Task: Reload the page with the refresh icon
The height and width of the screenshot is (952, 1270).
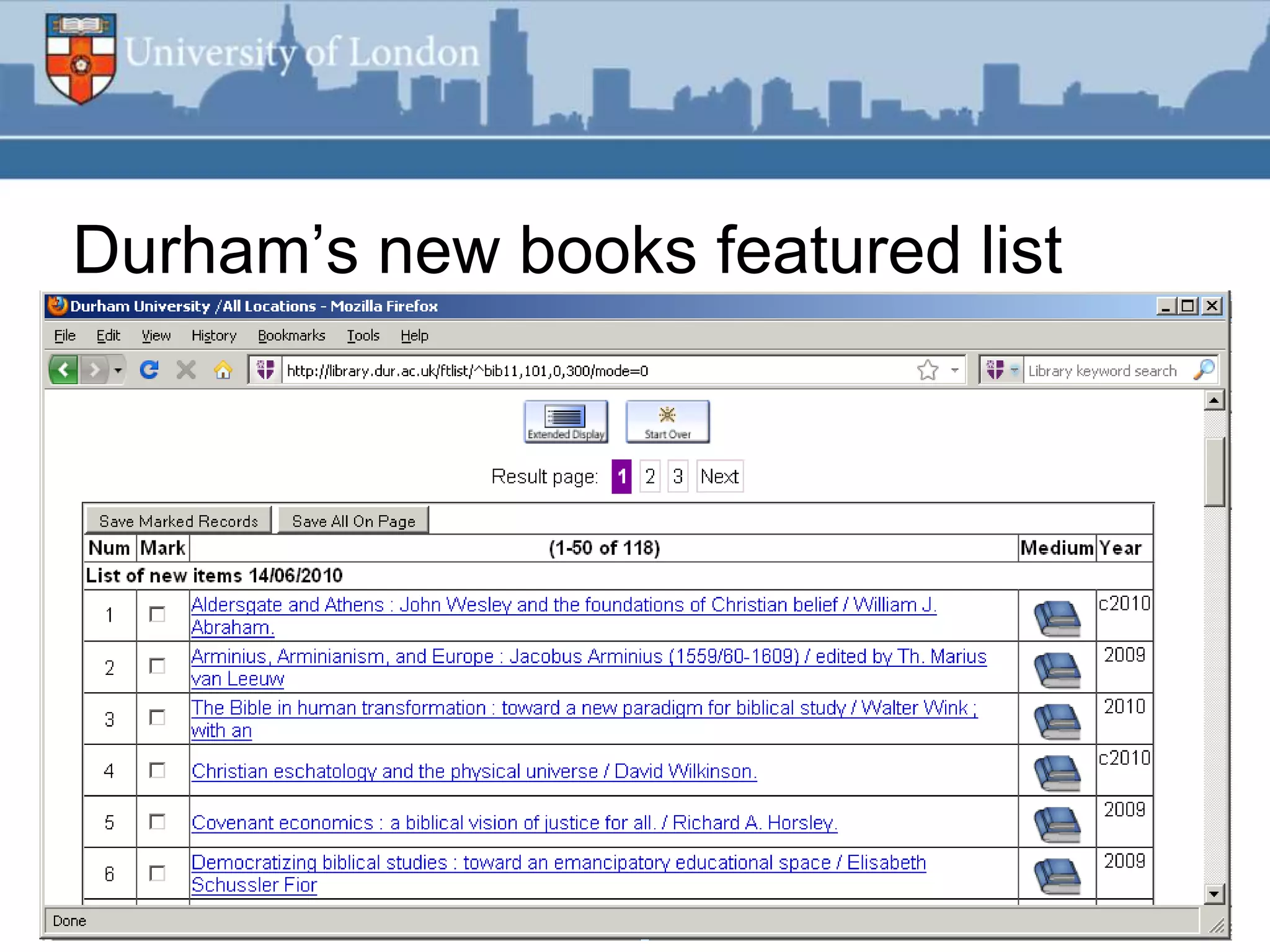Action: (149, 370)
